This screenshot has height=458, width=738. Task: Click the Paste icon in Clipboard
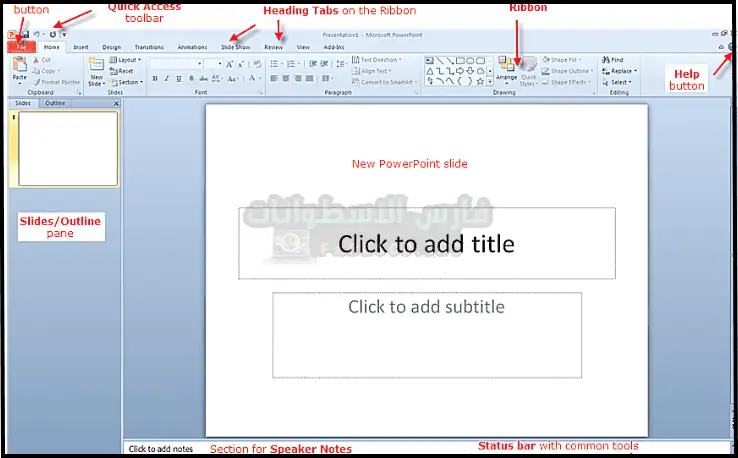19,68
